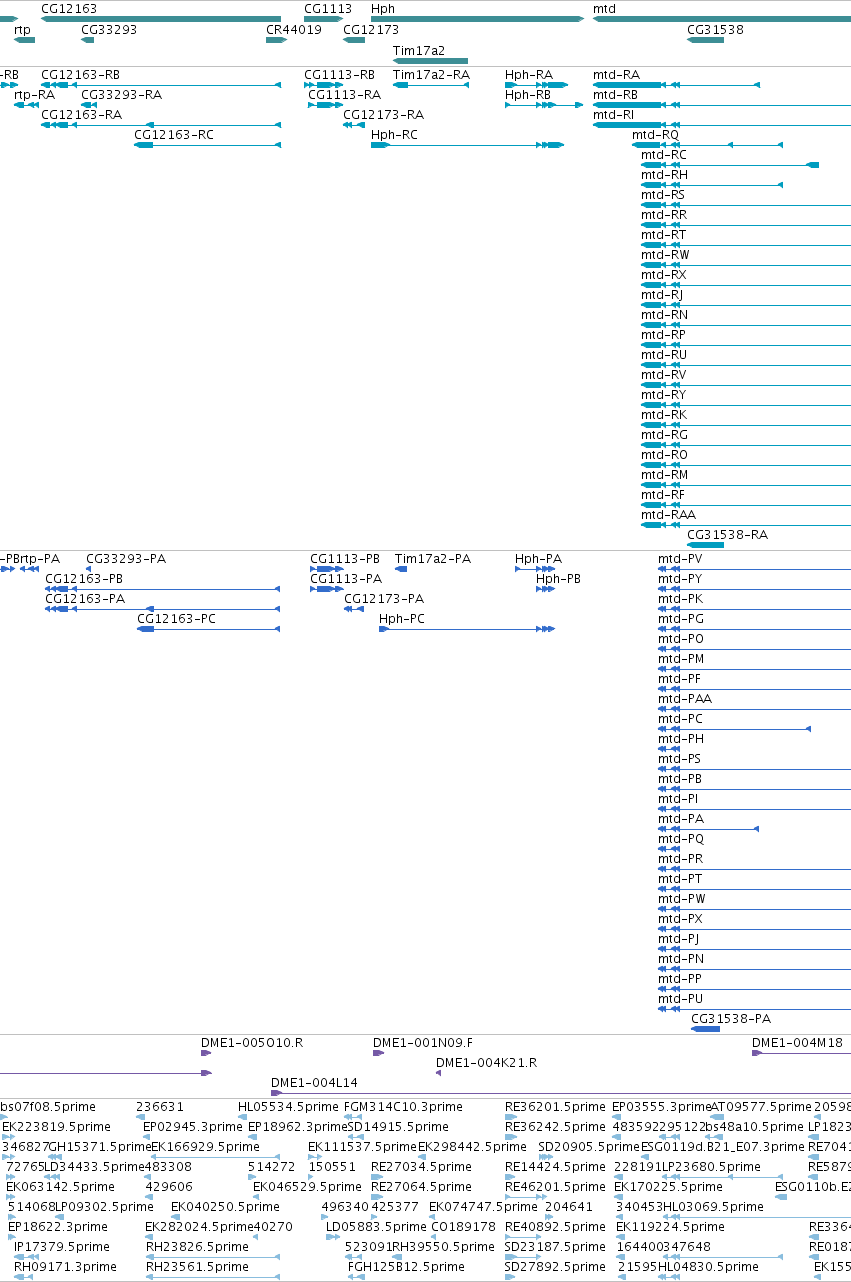Screen dimensions: 851x1282
Task: Click EST FGM314C10.3prime label
Action: pyautogui.click(x=404, y=1107)
